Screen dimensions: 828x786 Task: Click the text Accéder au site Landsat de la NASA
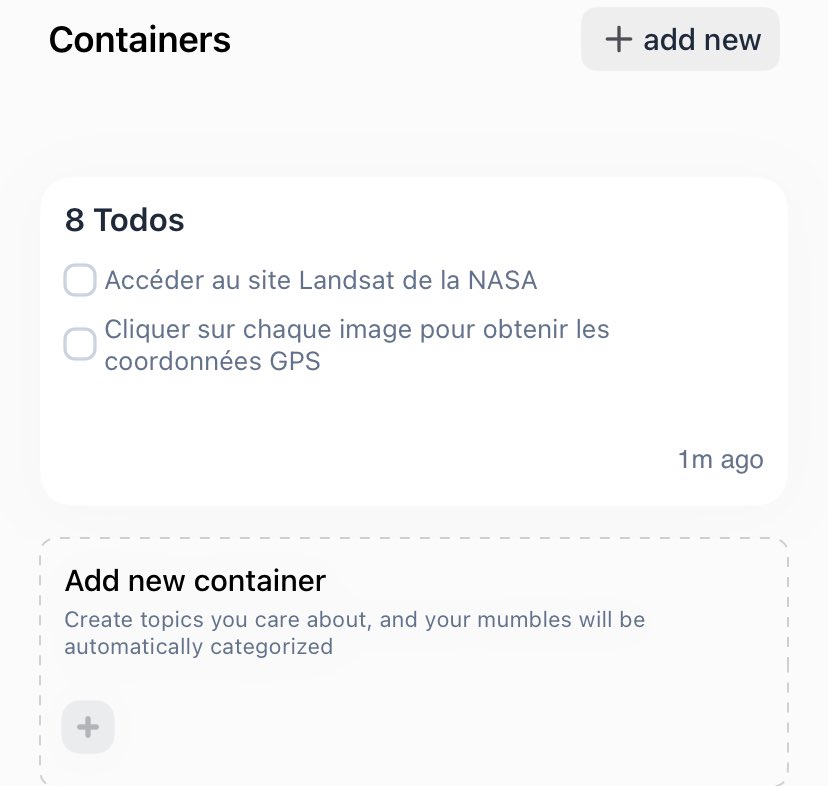point(320,281)
